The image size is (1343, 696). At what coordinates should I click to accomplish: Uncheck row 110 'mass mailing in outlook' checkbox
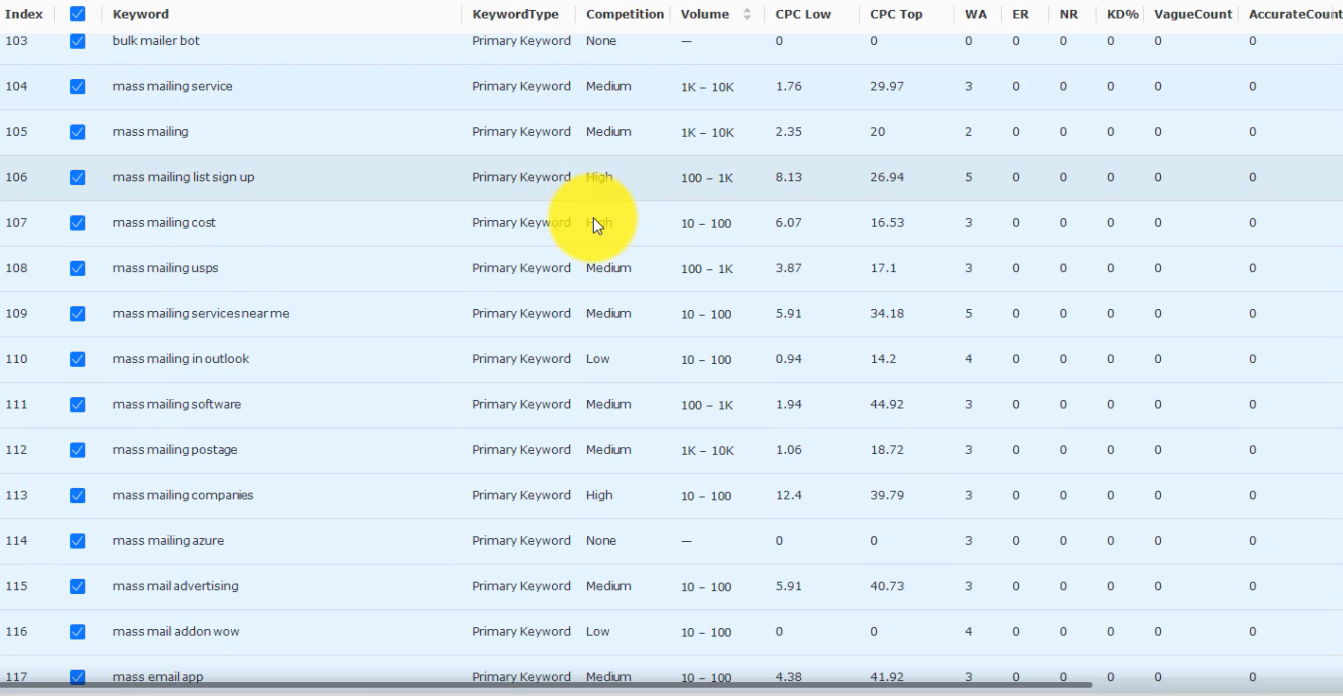(x=77, y=359)
